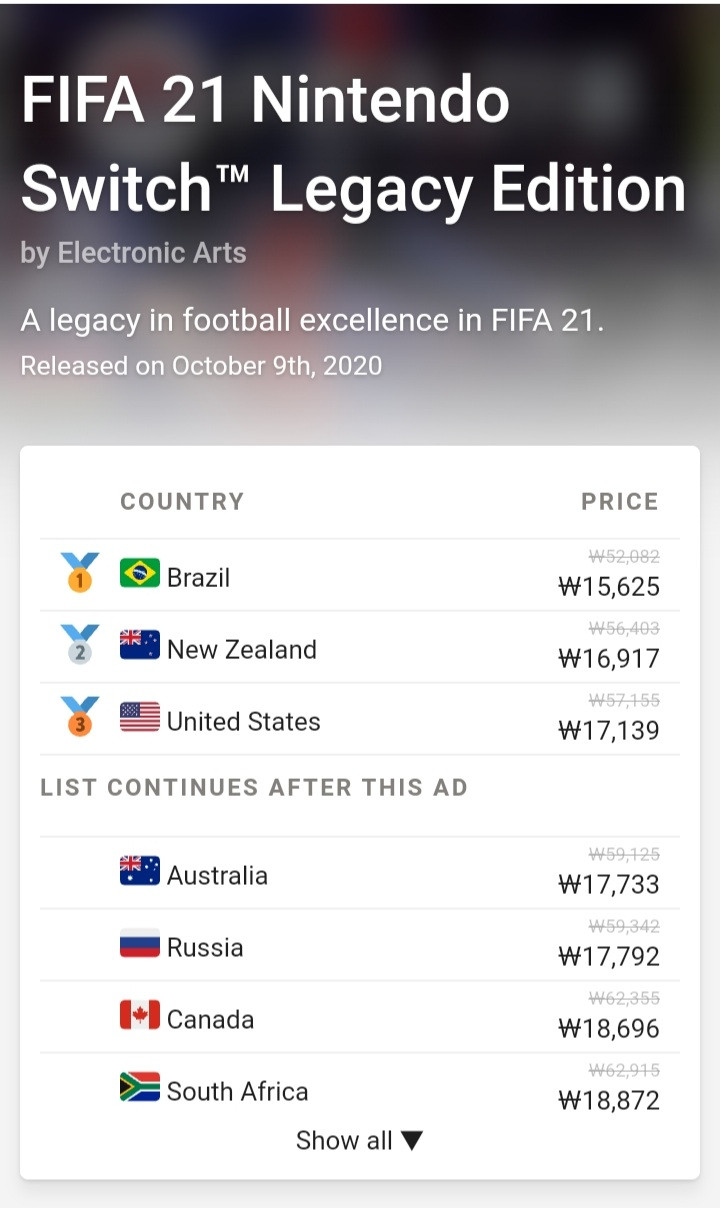Select the Canada price ₩18,696
This screenshot has width=720, height=1208.
click(609, 1028)
